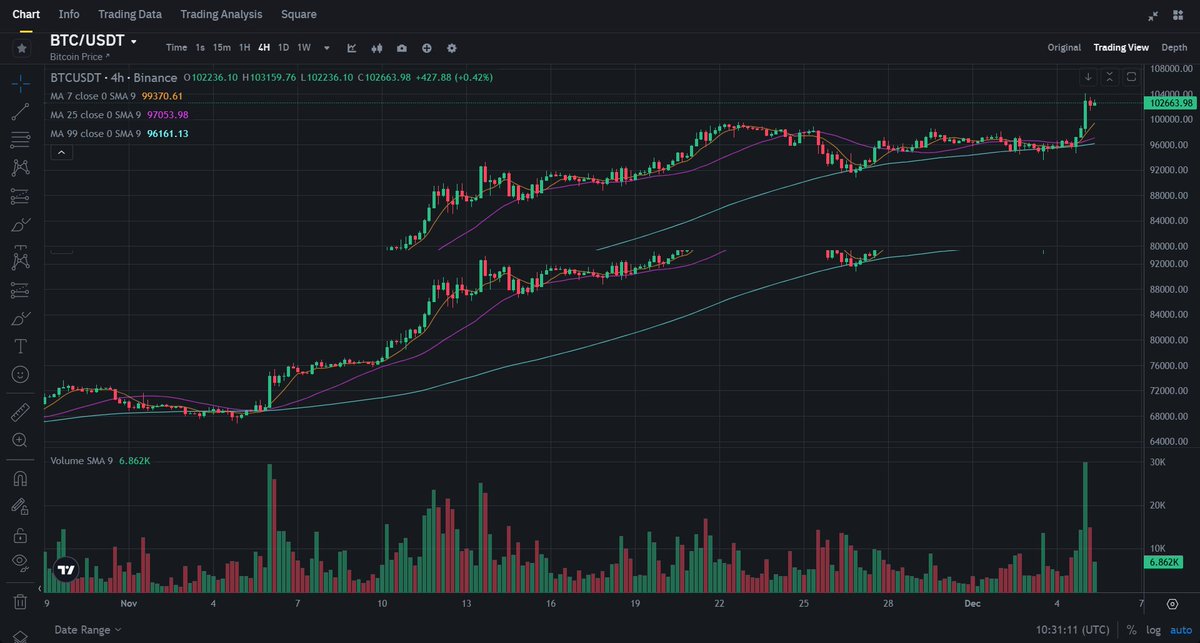The height and width of the screenshot is (643, 1200).
Task: Maximize the chart pane button
Action: point(1131,76)
